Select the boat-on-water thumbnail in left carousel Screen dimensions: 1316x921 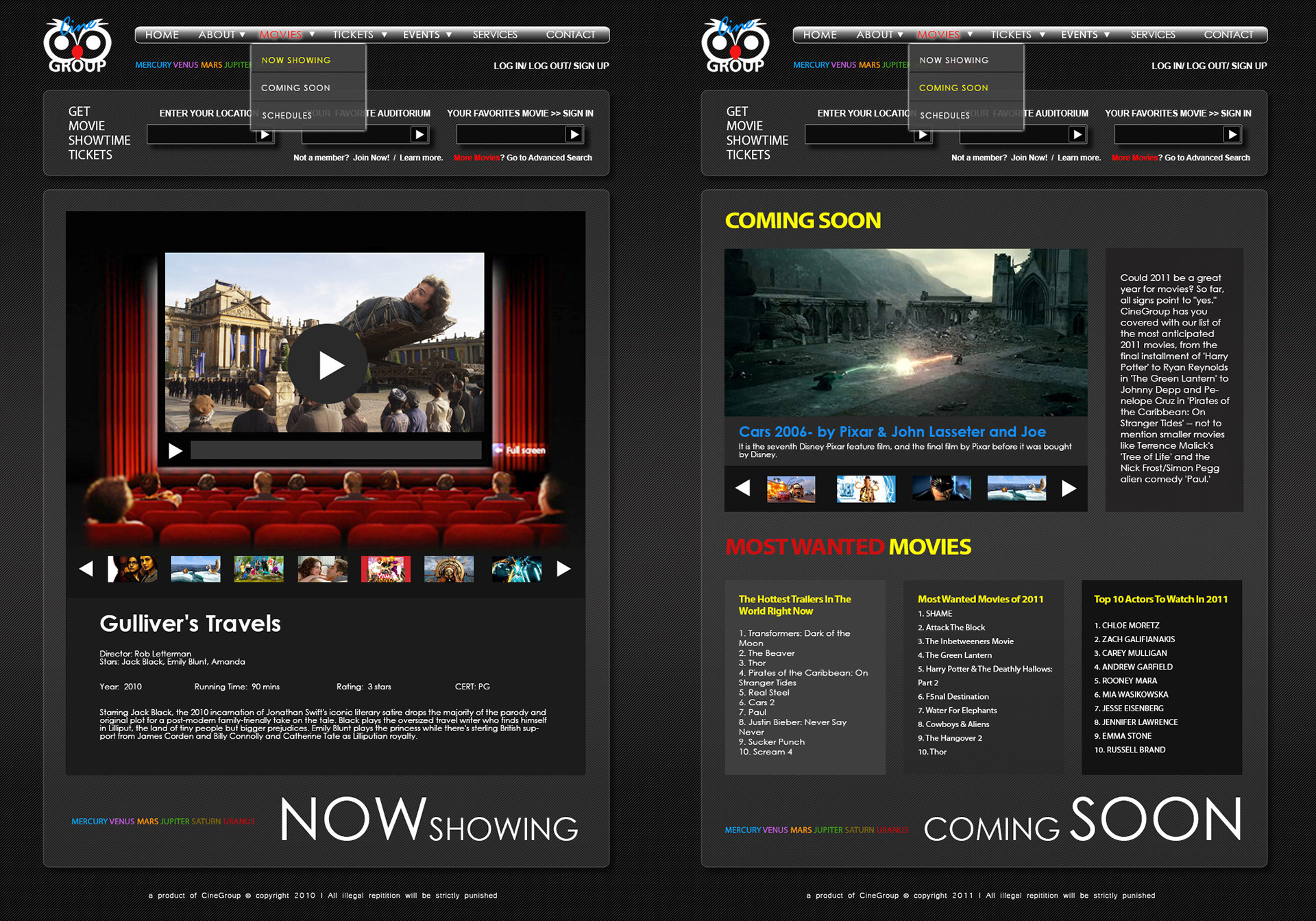click(x=195, y=569)
